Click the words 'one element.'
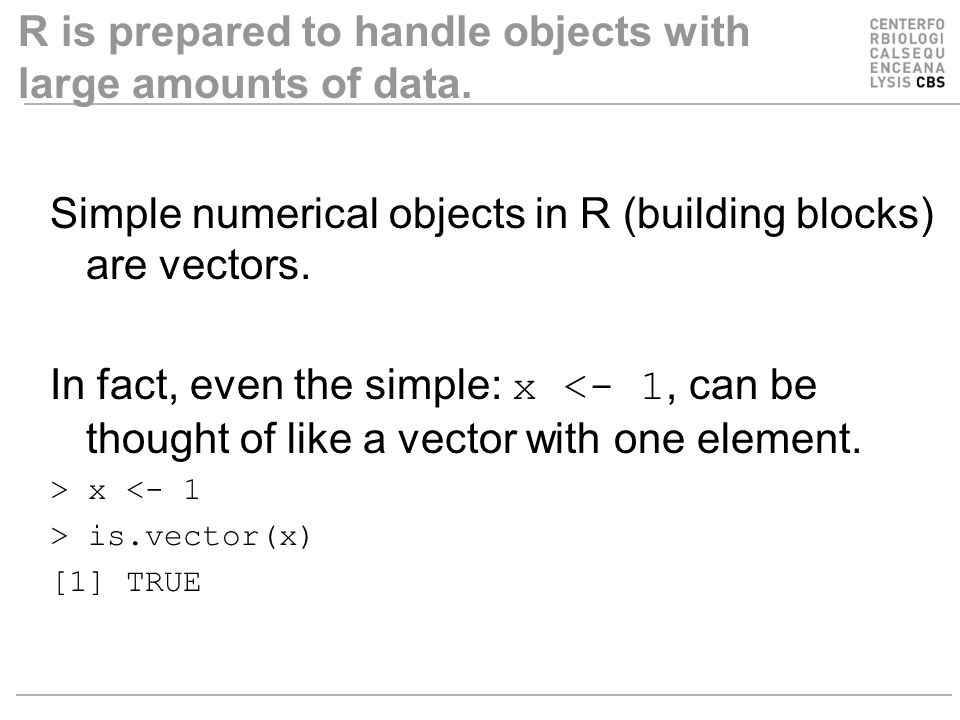This screenshot has height=720, width=960. click(737, 439)
